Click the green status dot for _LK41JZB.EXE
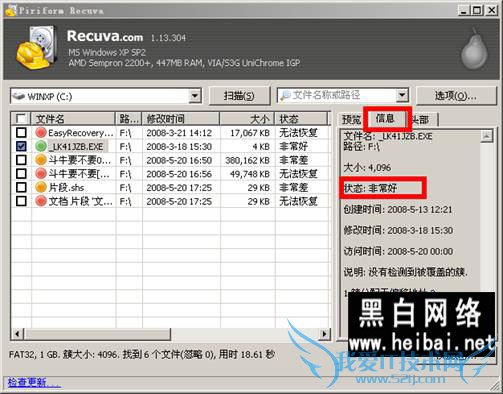 pos(41,146)
